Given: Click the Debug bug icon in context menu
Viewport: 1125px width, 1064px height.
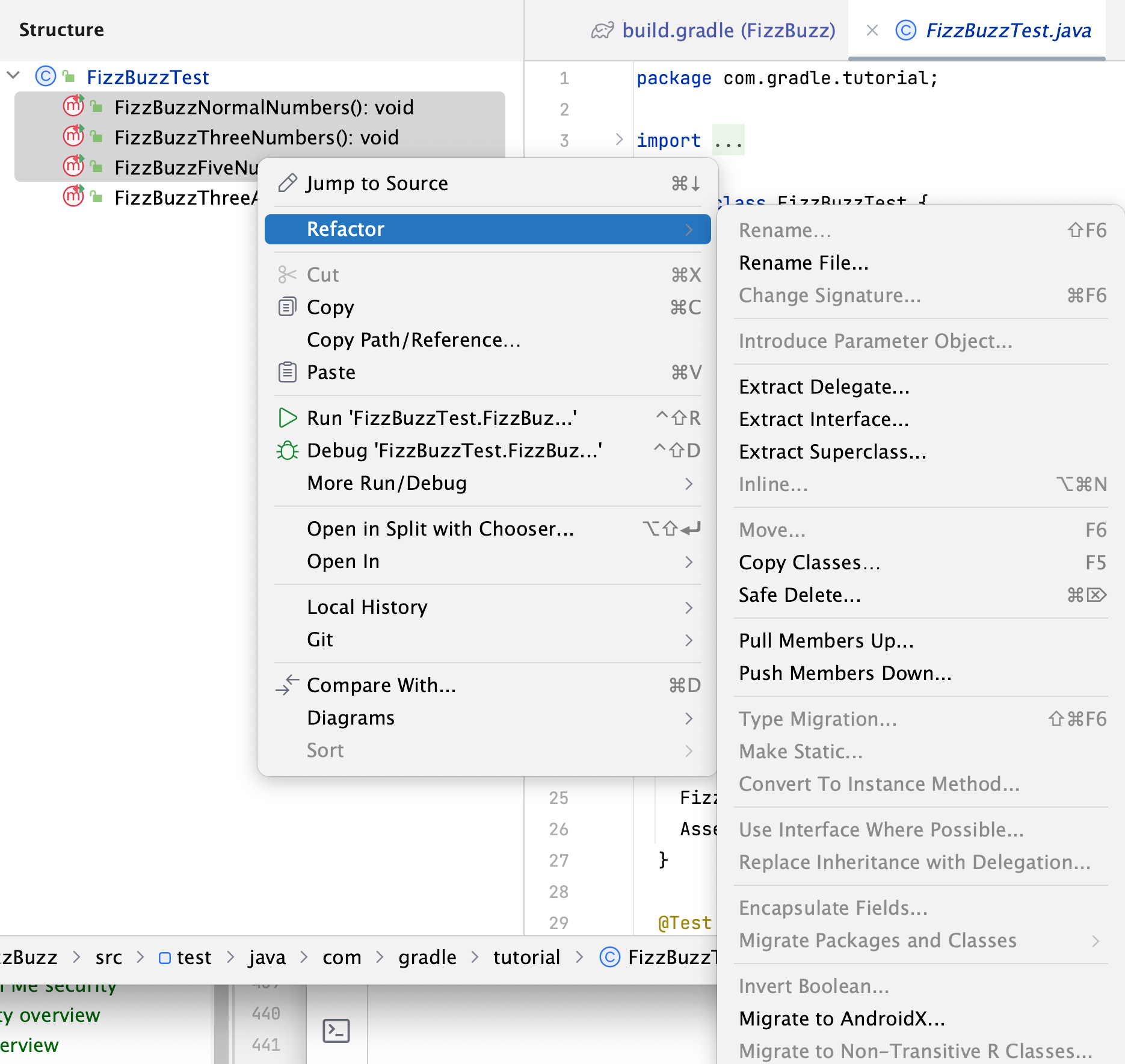Looking at the screenshot, I should tap(288, 450).
